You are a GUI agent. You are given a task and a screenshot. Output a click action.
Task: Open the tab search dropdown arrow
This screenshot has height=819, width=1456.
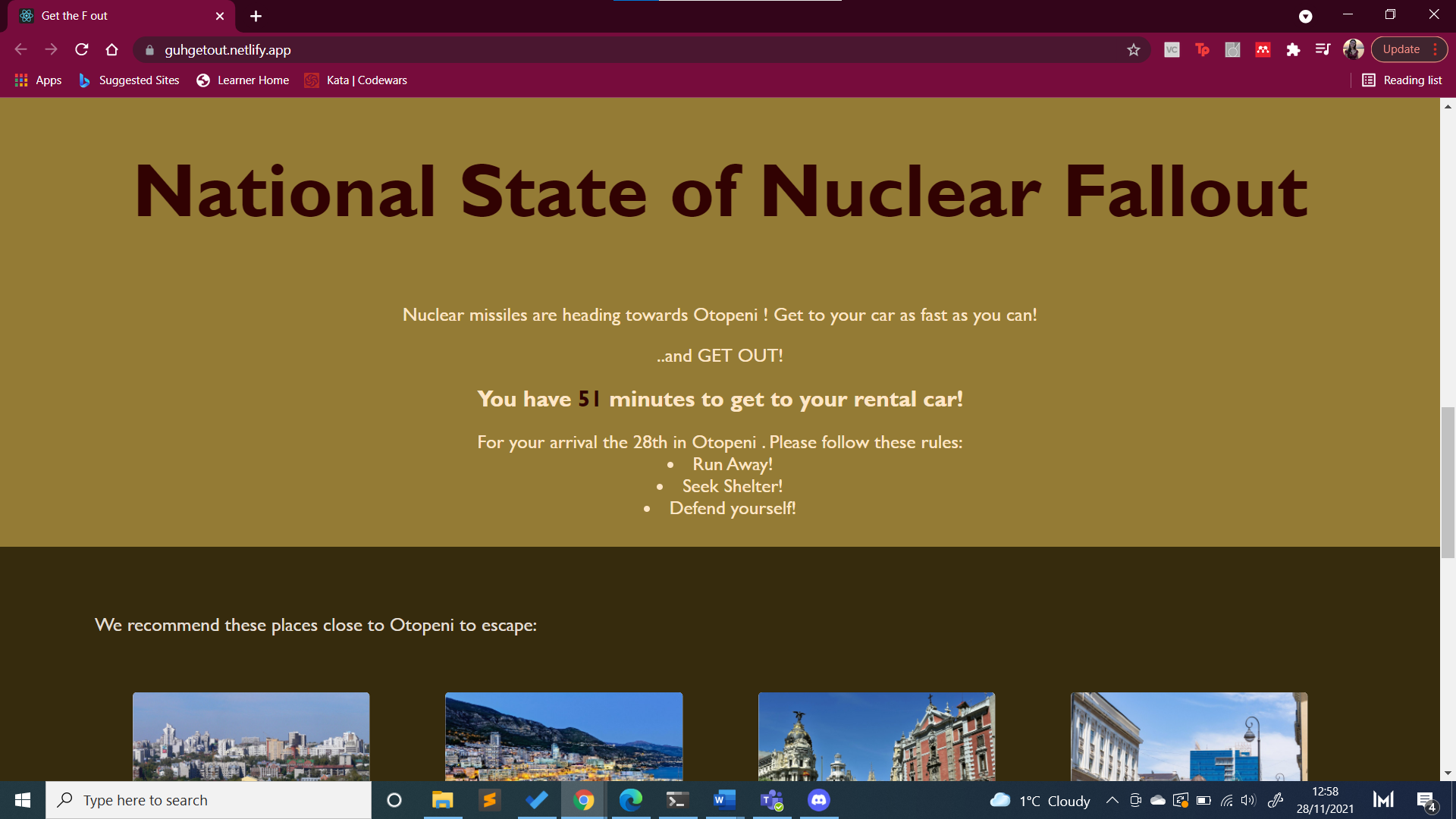click(1305, 16)
